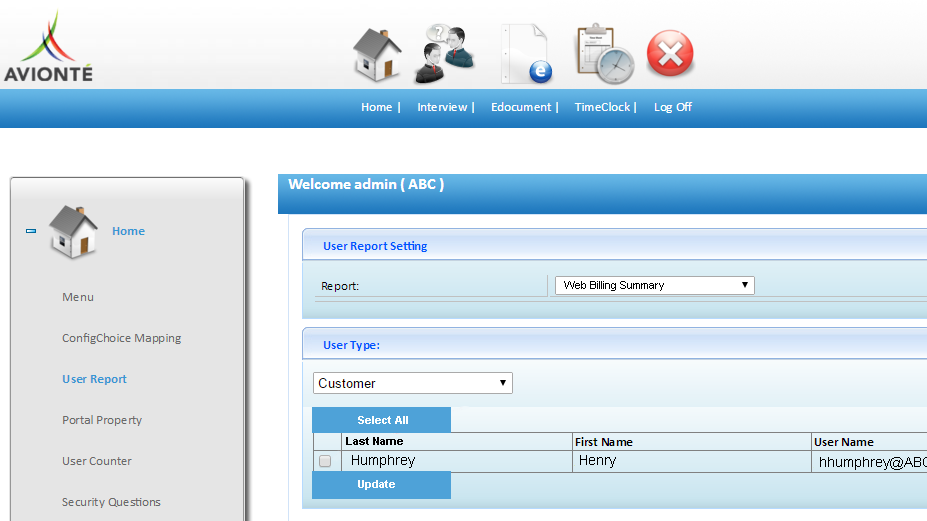Click the house Home icon in top toolbar

377,54
